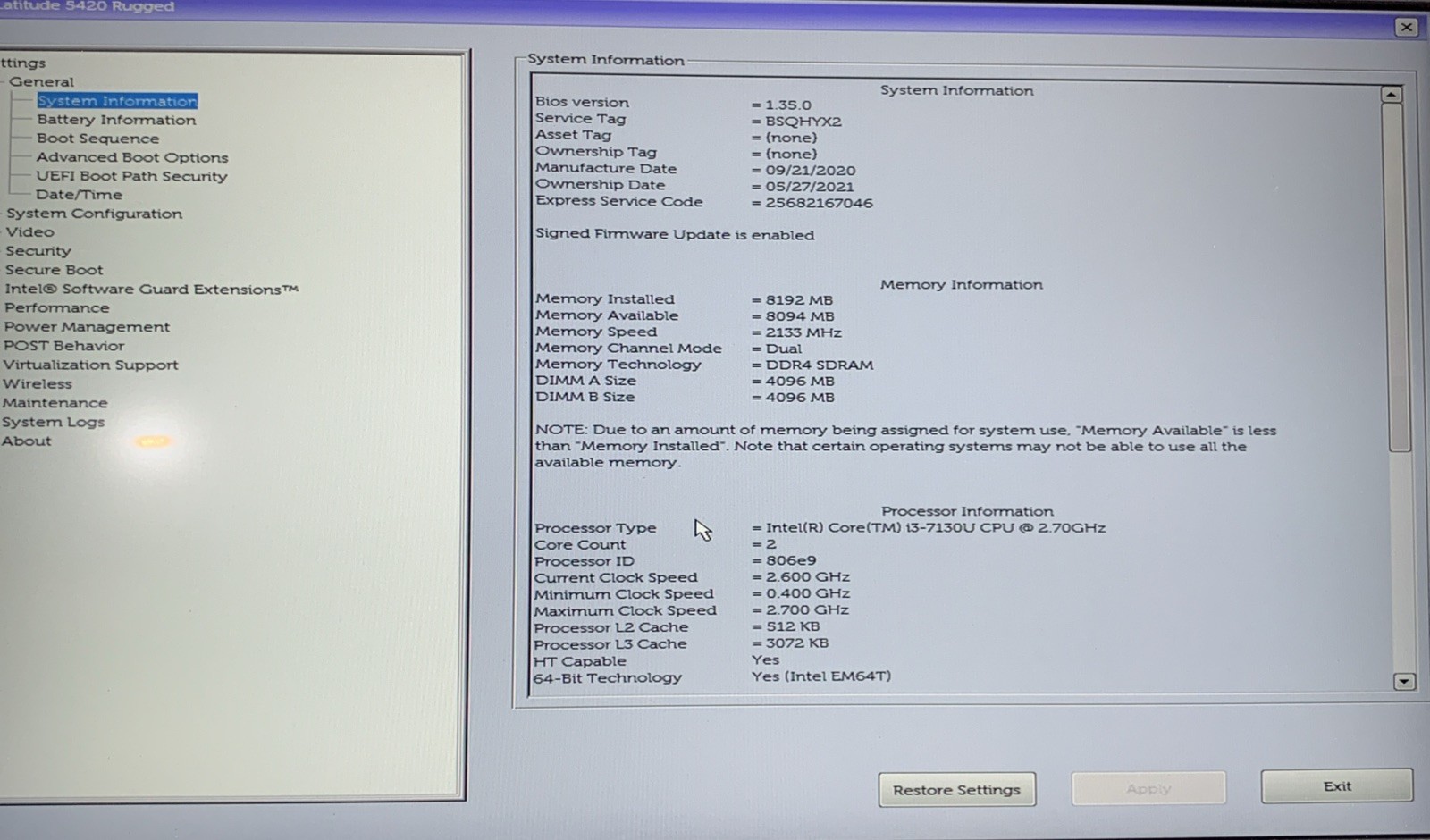Open System Logs category
1430x840 pixels.
coord(53,422)
